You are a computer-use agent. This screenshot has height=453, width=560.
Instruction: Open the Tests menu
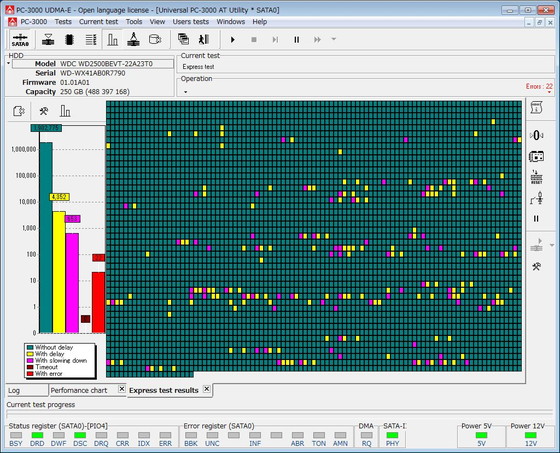click(63, 22)
